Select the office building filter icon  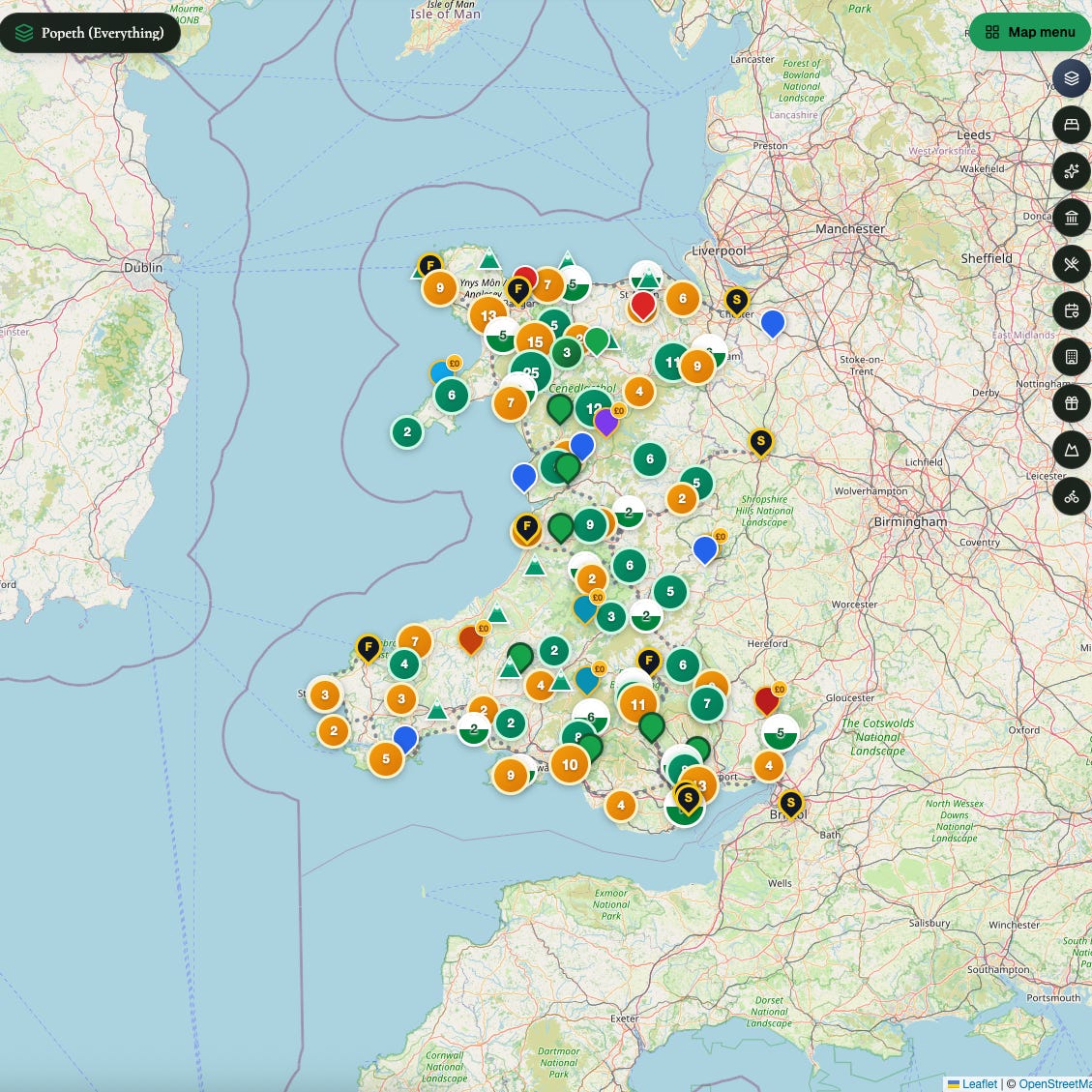tap(1071, 357)
